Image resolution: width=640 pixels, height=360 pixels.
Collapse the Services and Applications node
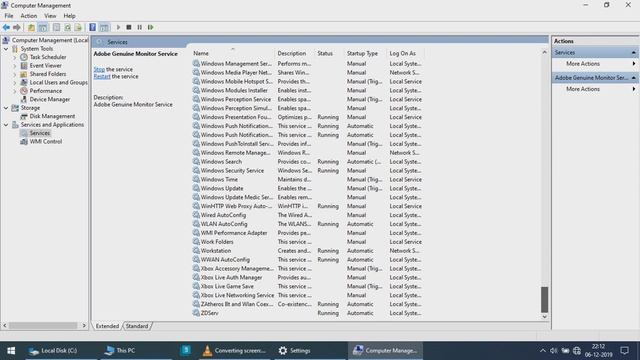6,125
